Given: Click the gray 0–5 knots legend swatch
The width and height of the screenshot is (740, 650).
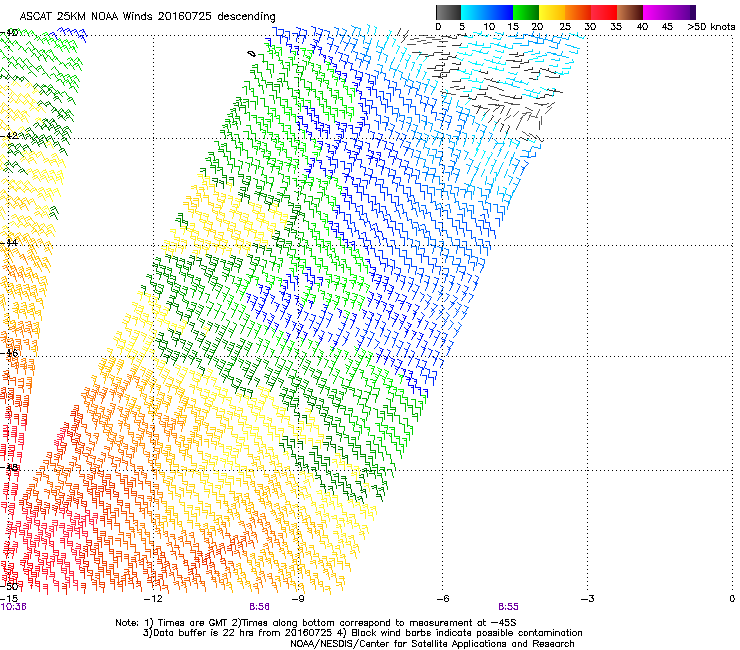Looking at the screenshot, I should point(448,12).
